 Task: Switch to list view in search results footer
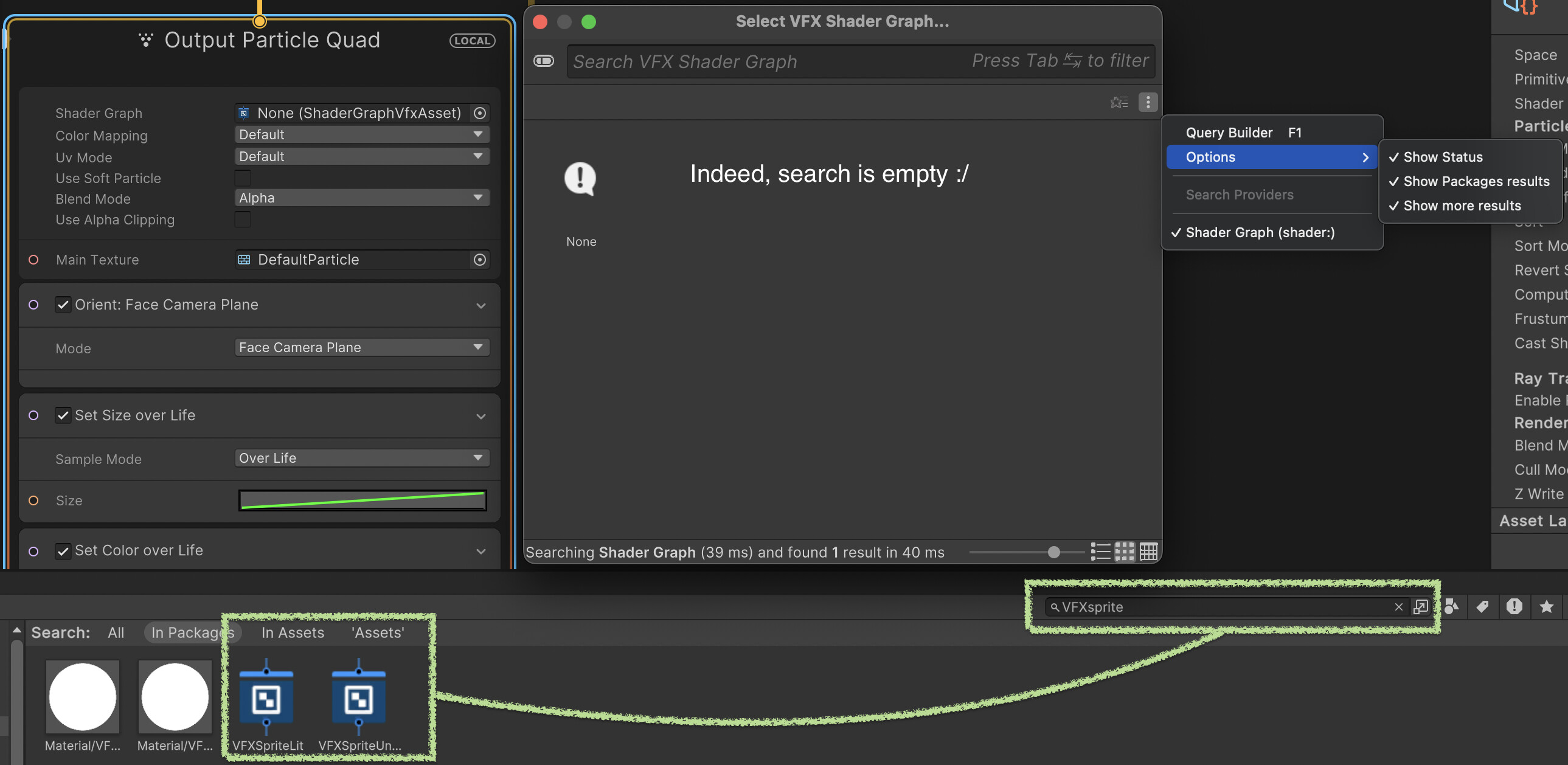coord(1100,552)
